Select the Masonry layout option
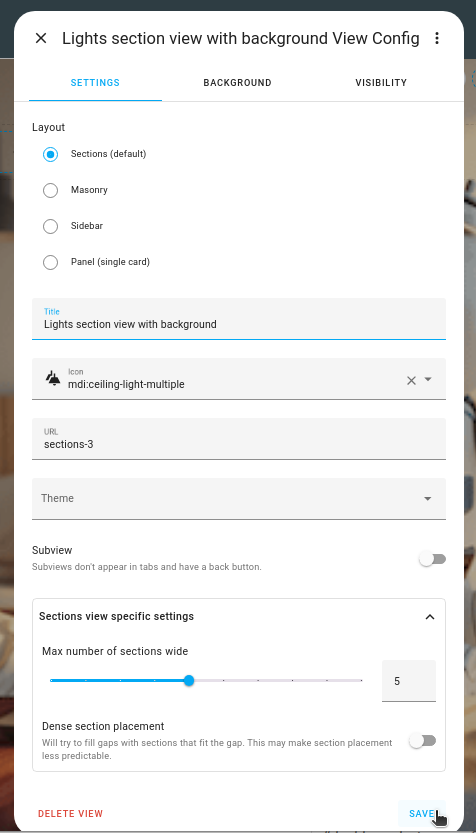 coord(50,190)
